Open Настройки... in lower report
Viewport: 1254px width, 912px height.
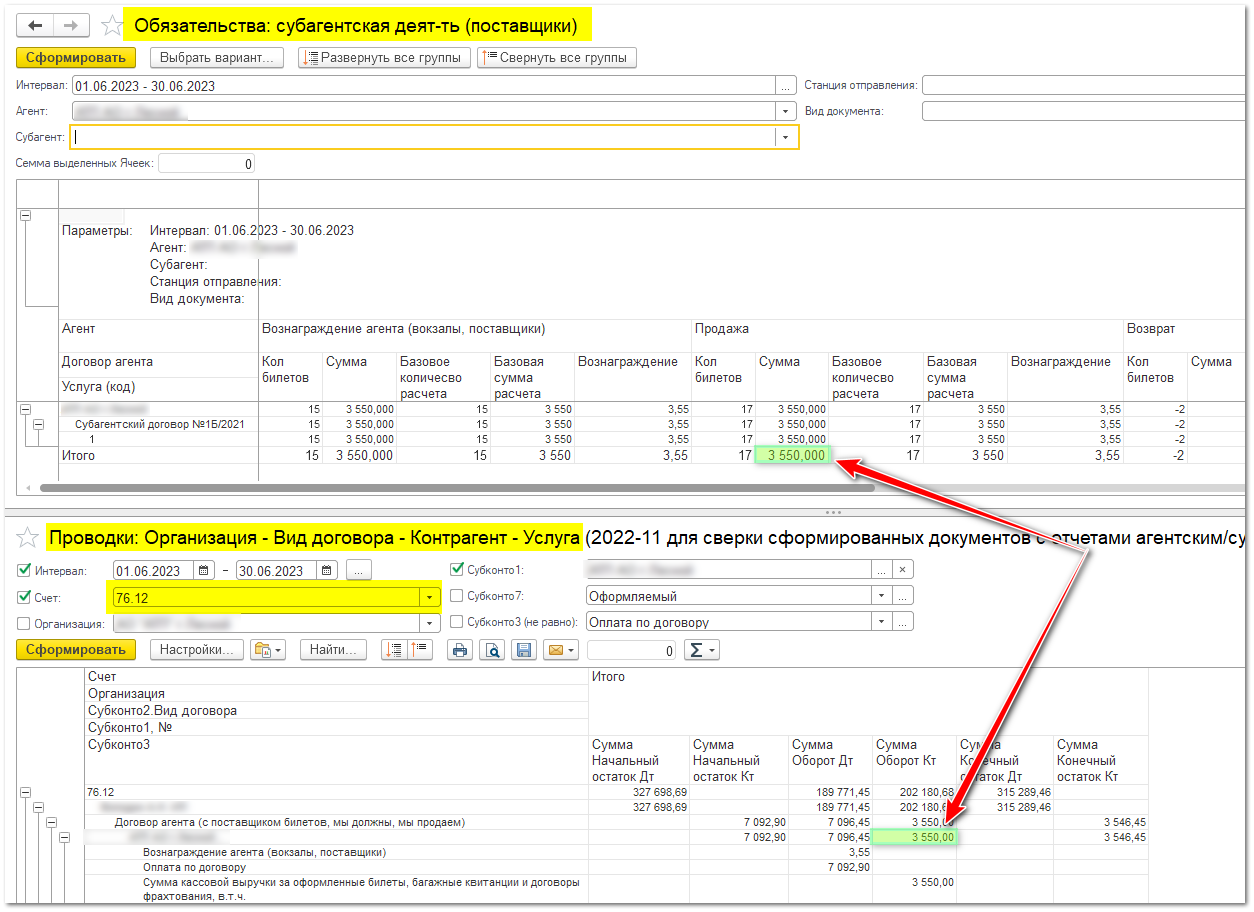196,650
